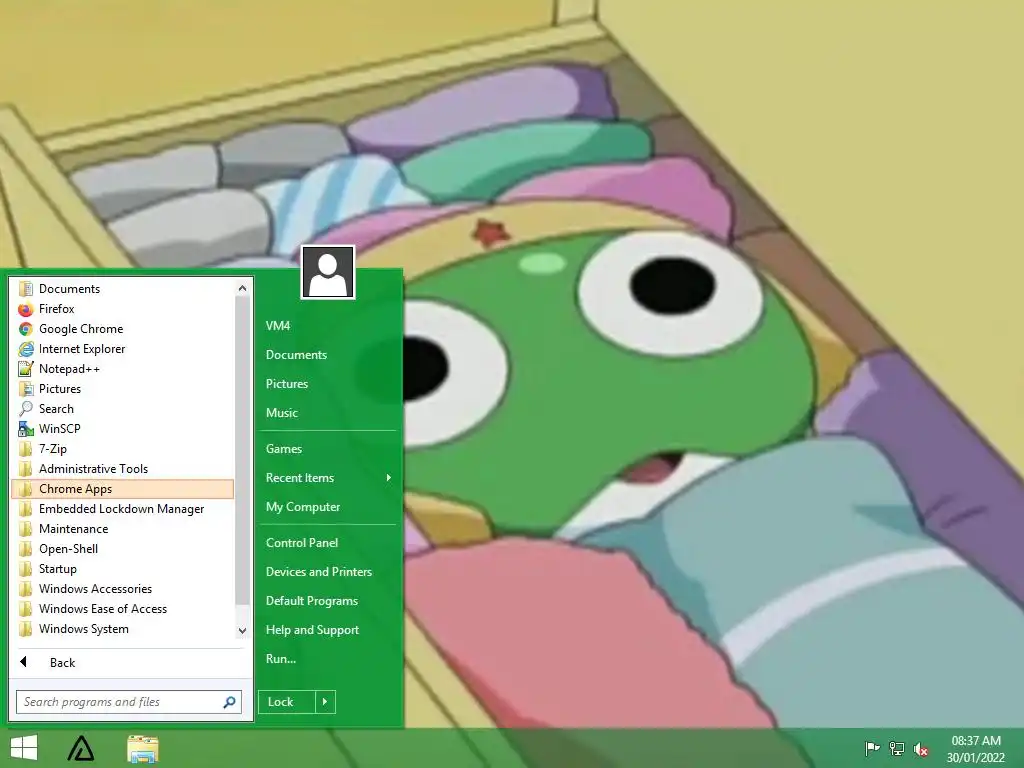1024x768 pixels.
Task: Click the "Back" text label
Action: [x=63, y=663]
